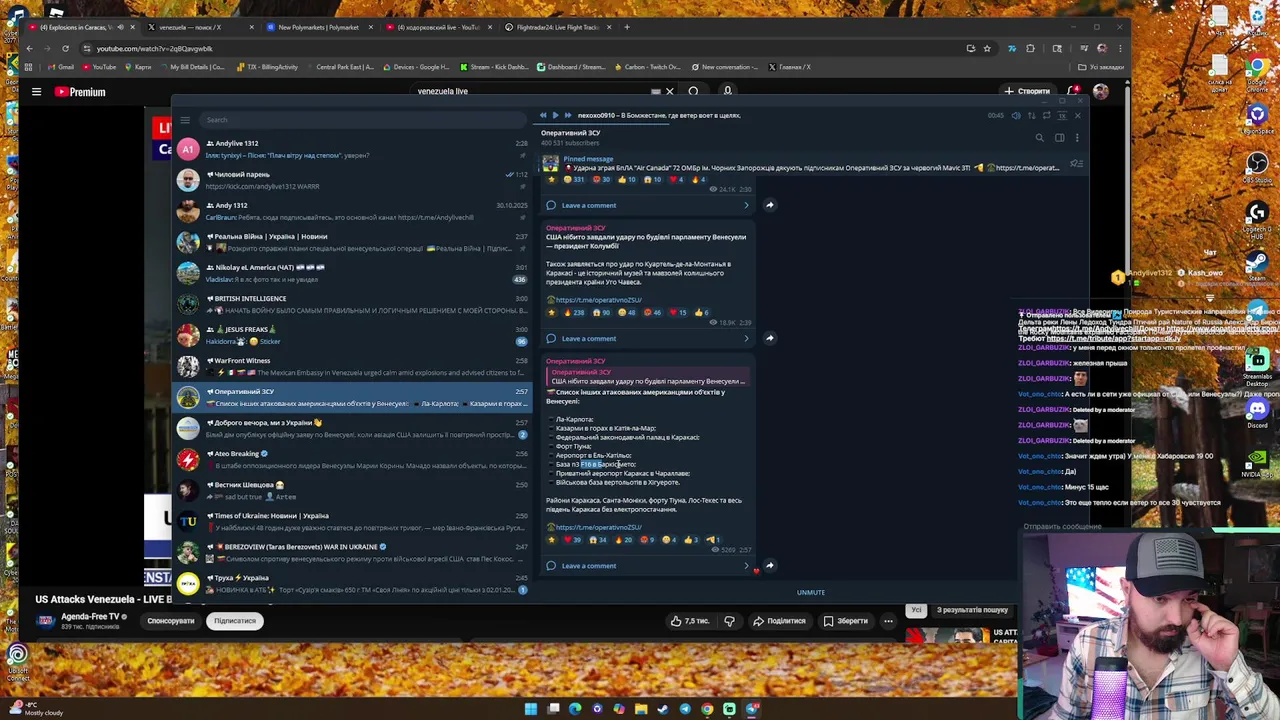Image resolution: width=1280 pixels, height=720 pixels.
Task: Click Поділитися share button under the video
Action: (780, 621)
